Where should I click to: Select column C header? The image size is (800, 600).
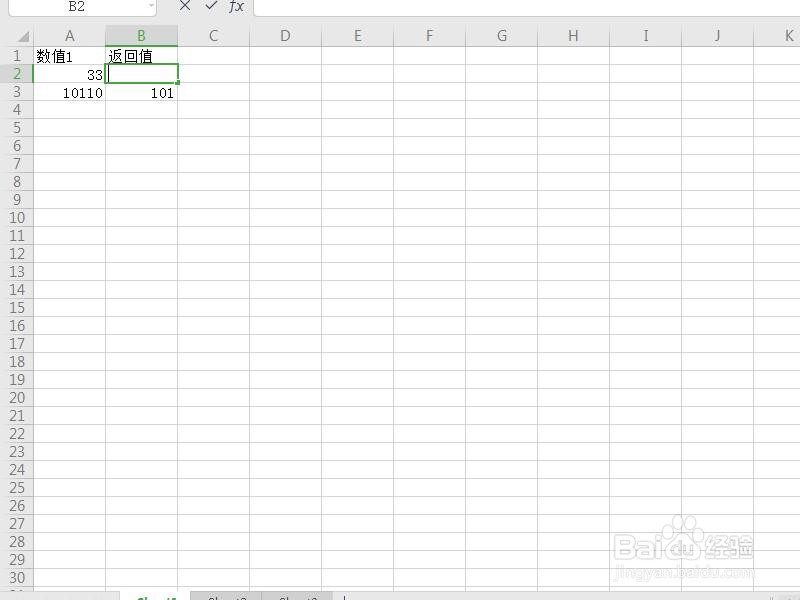pyautogui.click(x=213, y=36)
